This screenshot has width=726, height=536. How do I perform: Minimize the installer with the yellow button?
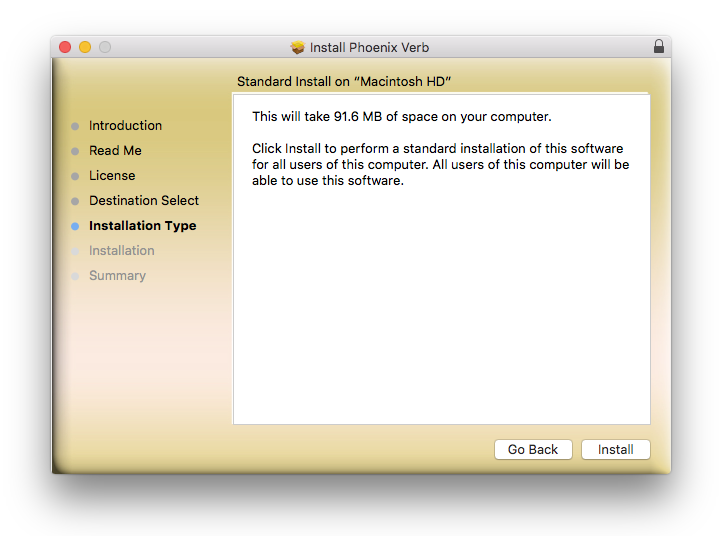(x=85, y=47)
